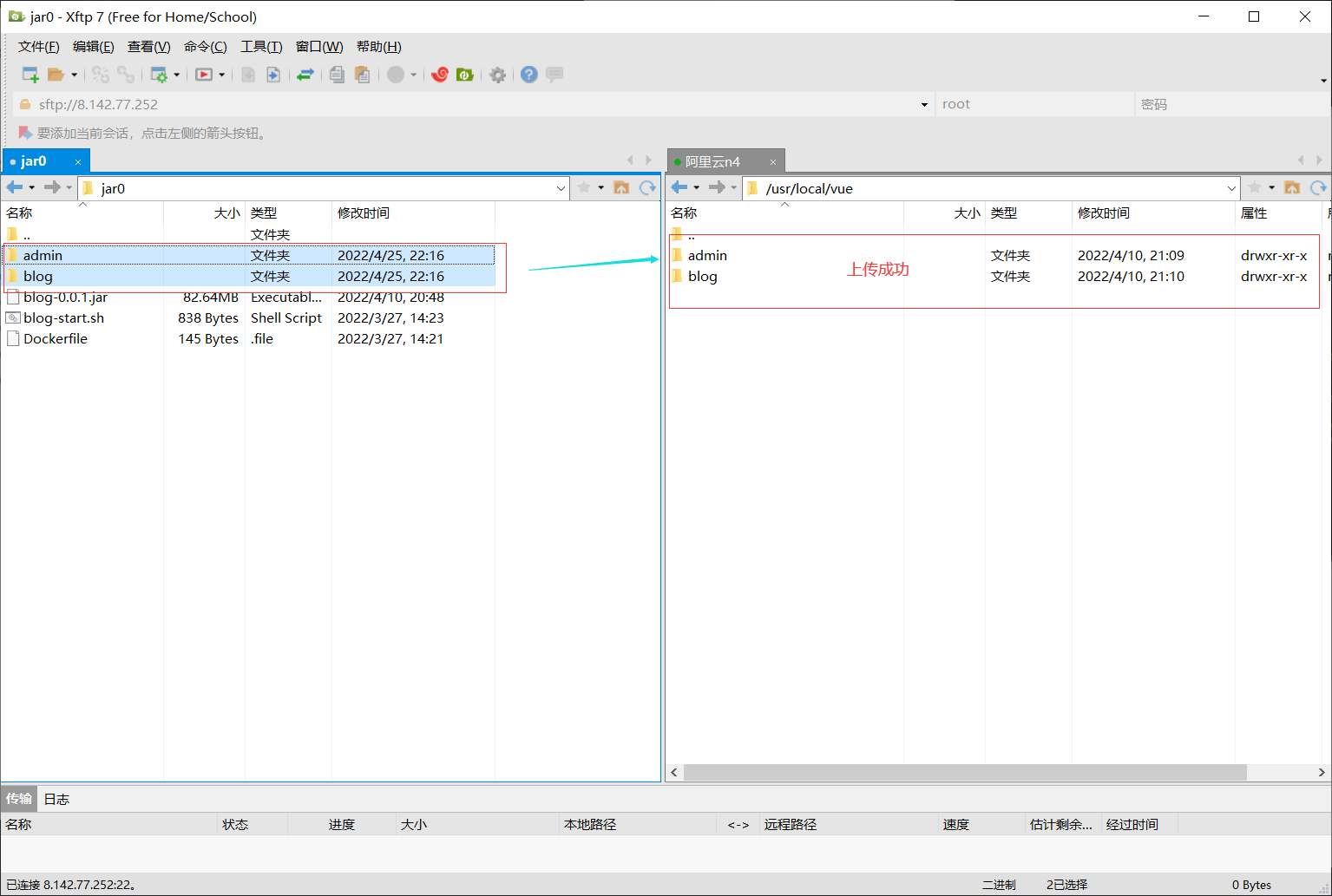Screen dimensions: 1332x896
Task: Sort local files by 大小 column
Action: pos(204,213)
